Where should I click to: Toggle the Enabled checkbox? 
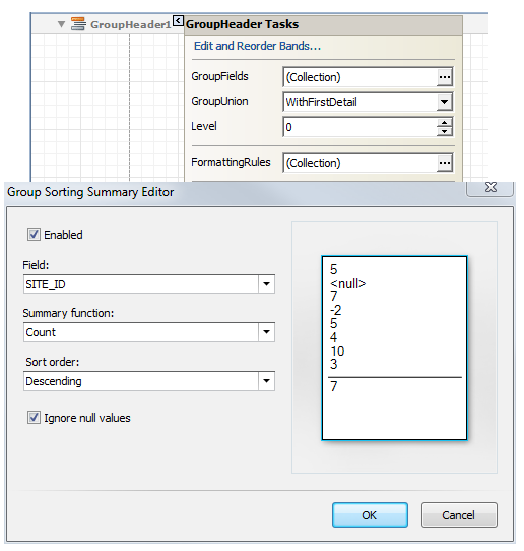[x=34, y=234]
